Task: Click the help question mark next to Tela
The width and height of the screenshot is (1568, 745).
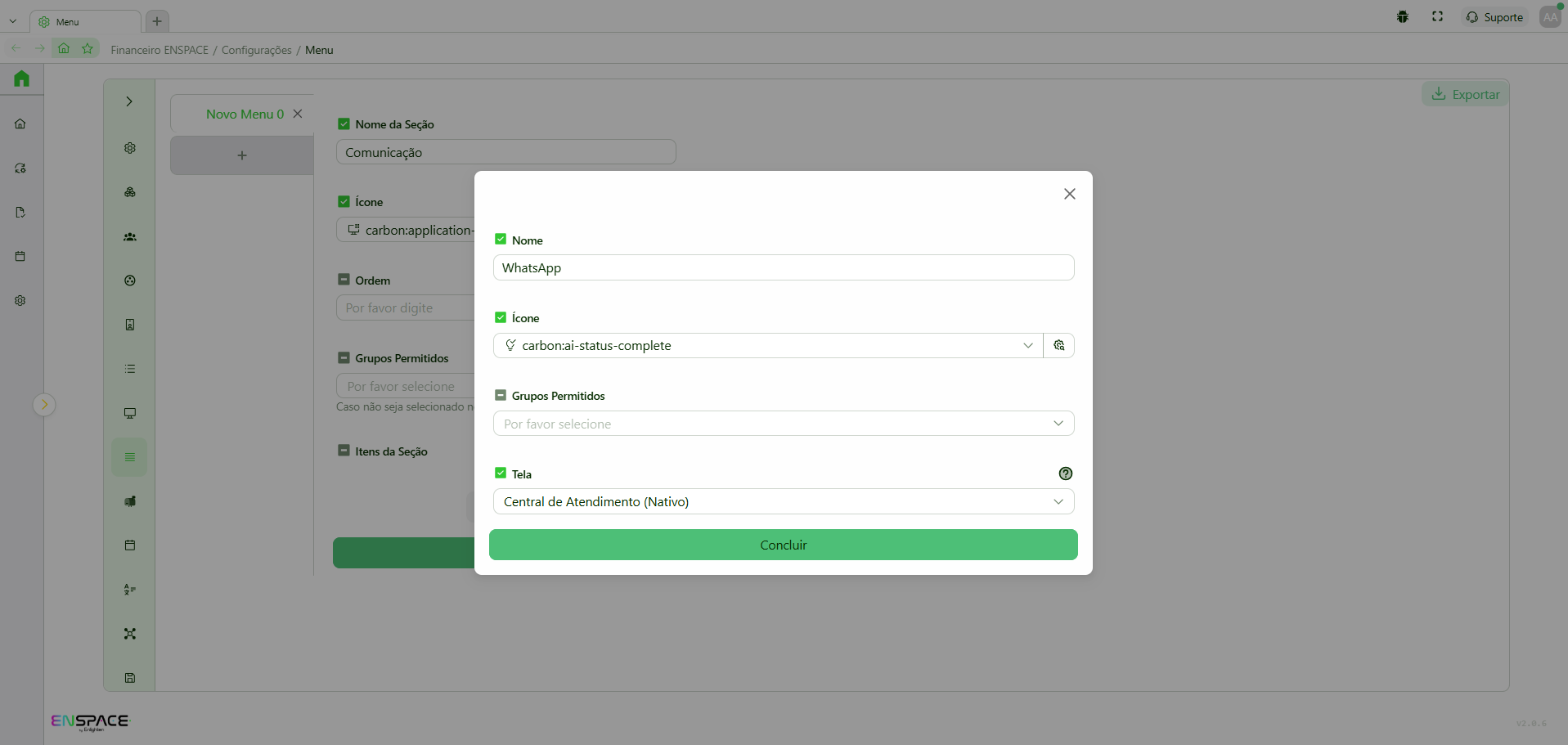Action: (x=1065, y=473)
